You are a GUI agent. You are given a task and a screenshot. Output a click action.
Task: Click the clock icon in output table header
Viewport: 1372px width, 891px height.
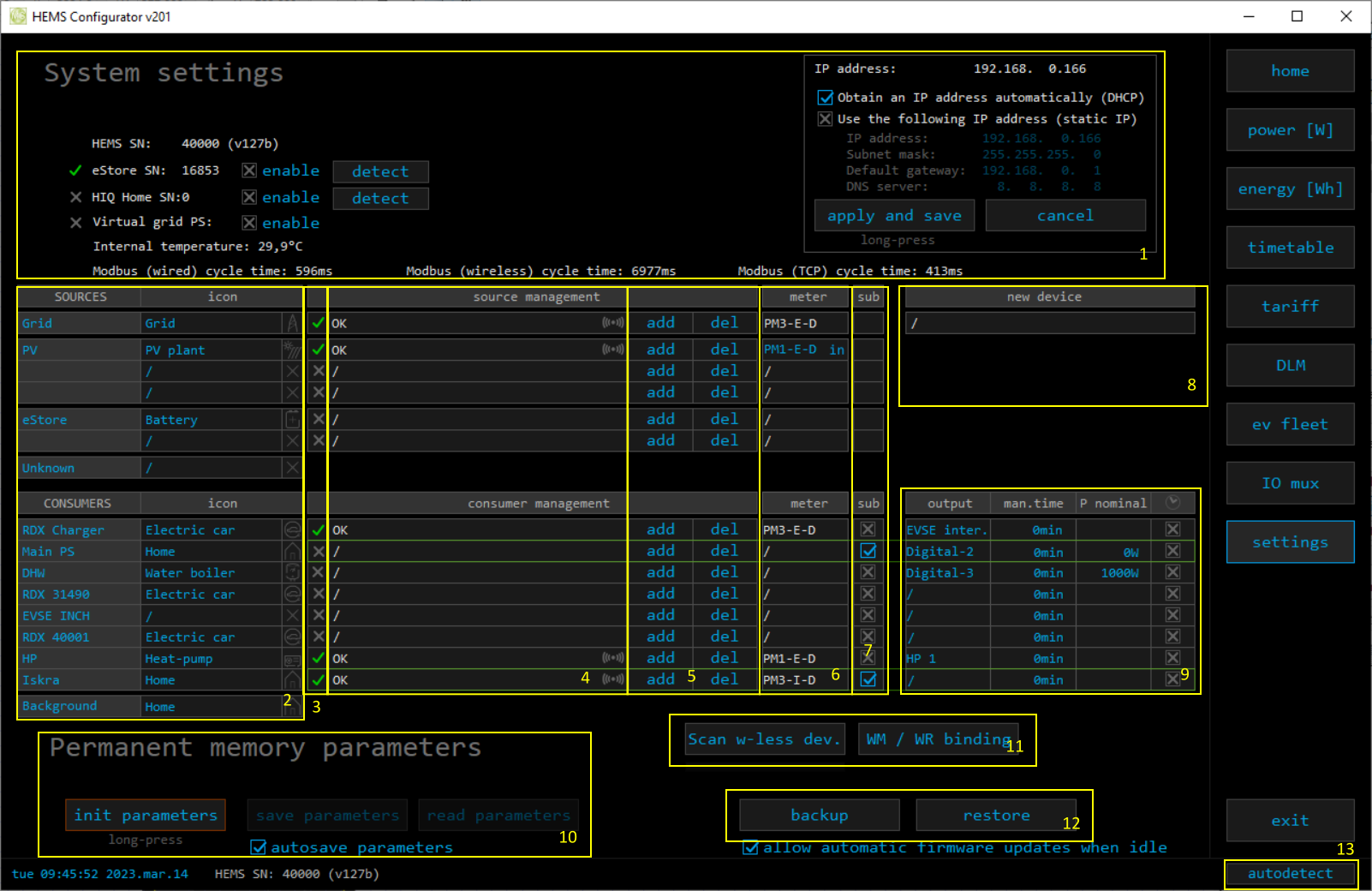click(1173, 503)
